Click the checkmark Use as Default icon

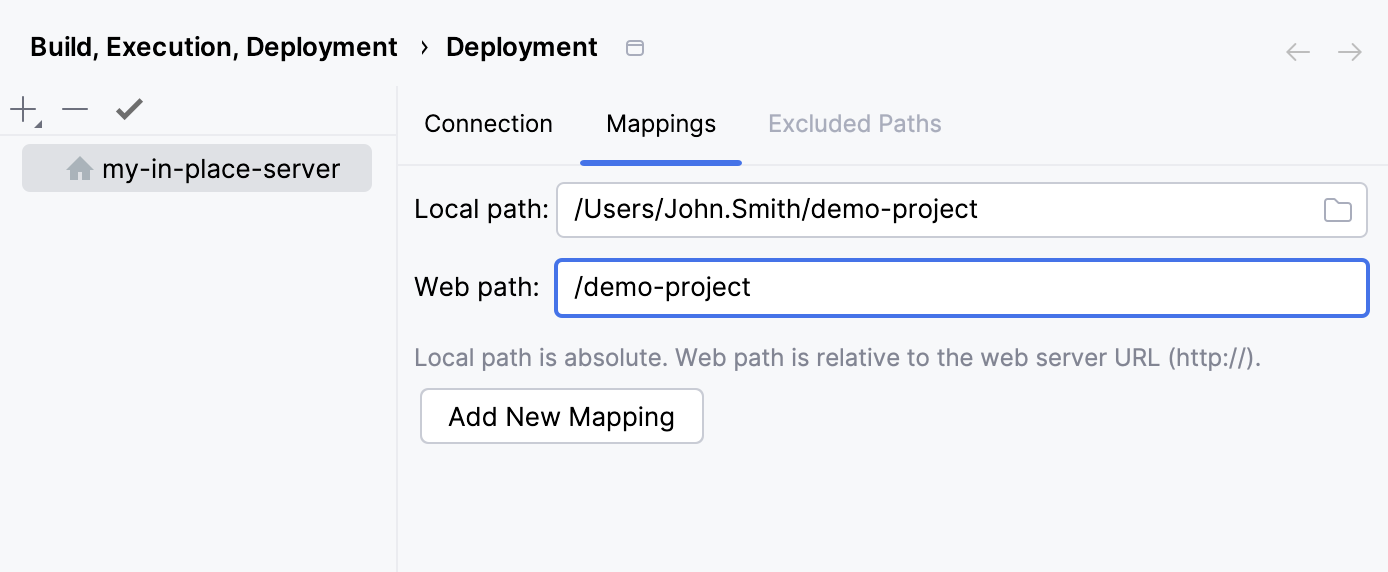click(x=129, y=109)
